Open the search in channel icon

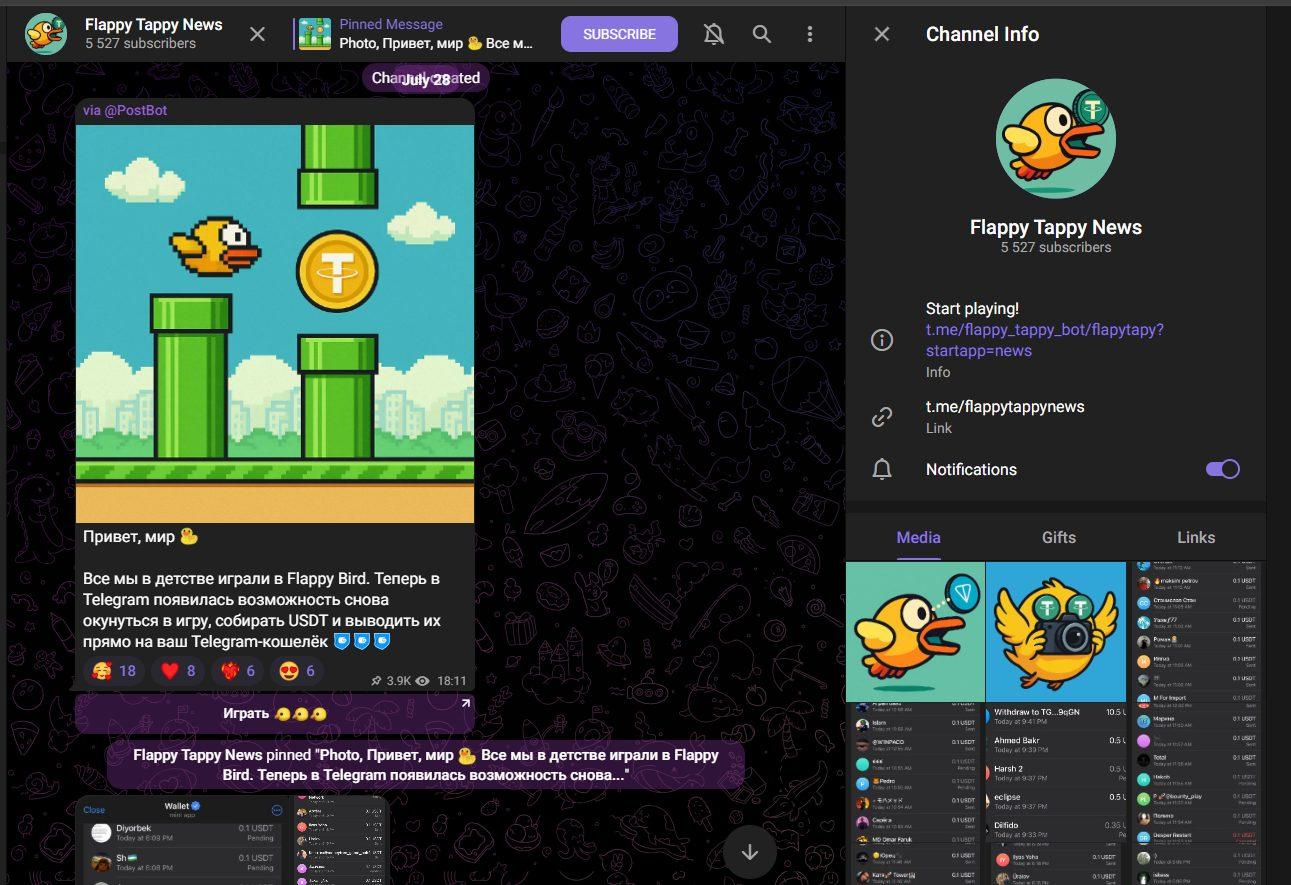point(762,34)
